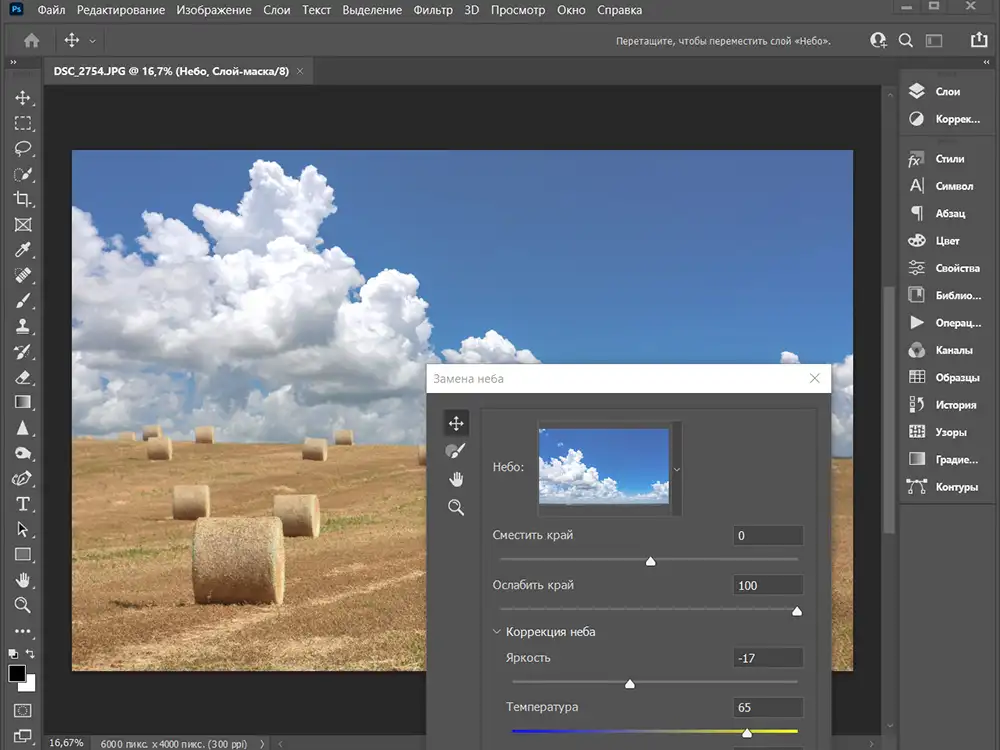Open the Выделение menu
1000x750 pixels.
click(372, 10)
